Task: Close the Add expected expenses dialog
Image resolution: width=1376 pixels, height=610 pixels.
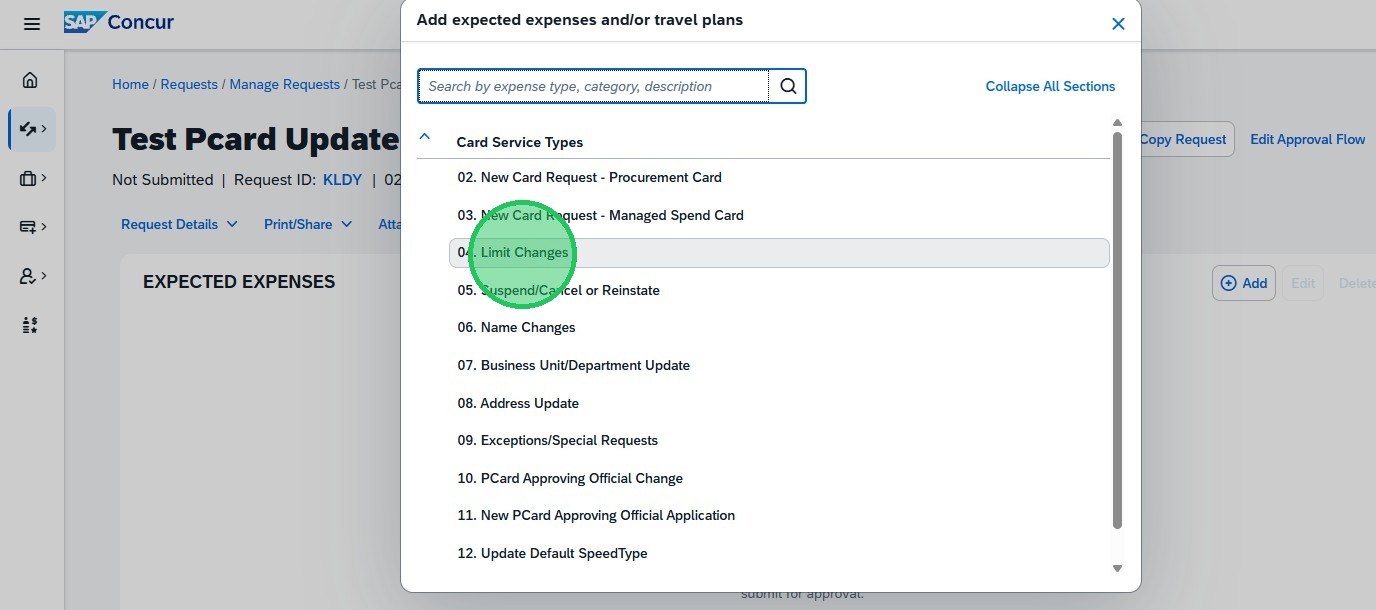Action: click(1118, 24)
